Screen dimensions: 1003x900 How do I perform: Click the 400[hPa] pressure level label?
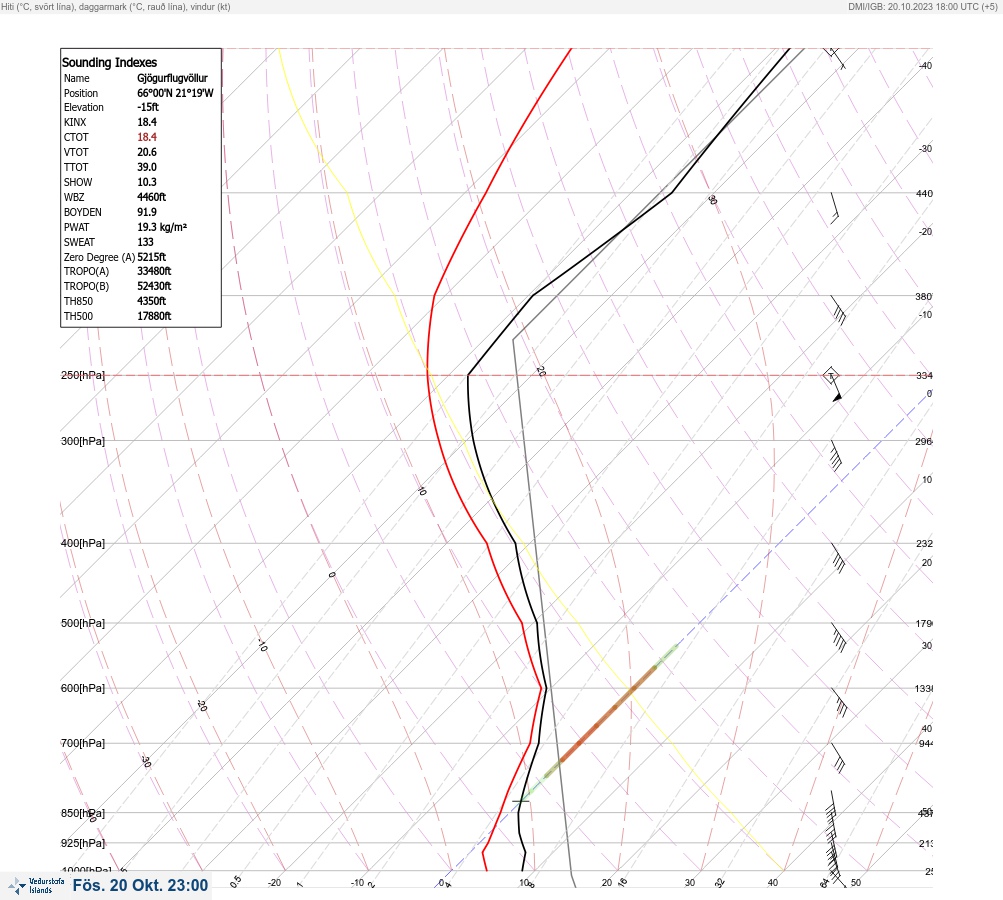click(x=83, y=543)
